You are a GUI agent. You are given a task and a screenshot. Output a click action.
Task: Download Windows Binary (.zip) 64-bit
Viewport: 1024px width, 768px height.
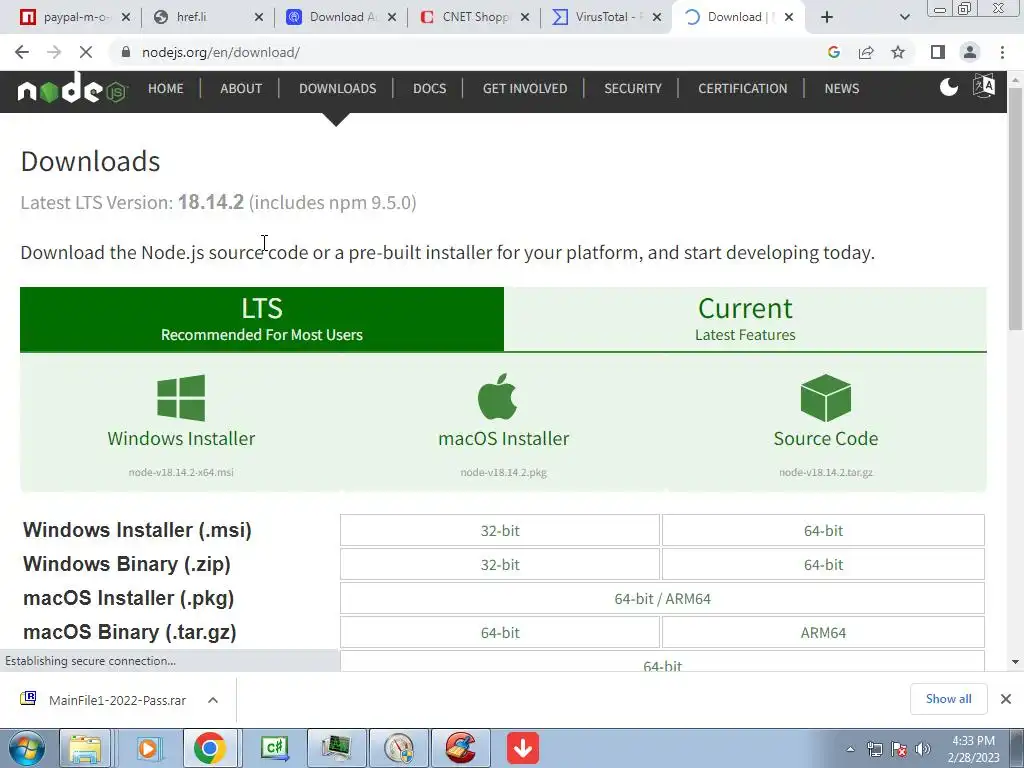(x=823, y=564)
